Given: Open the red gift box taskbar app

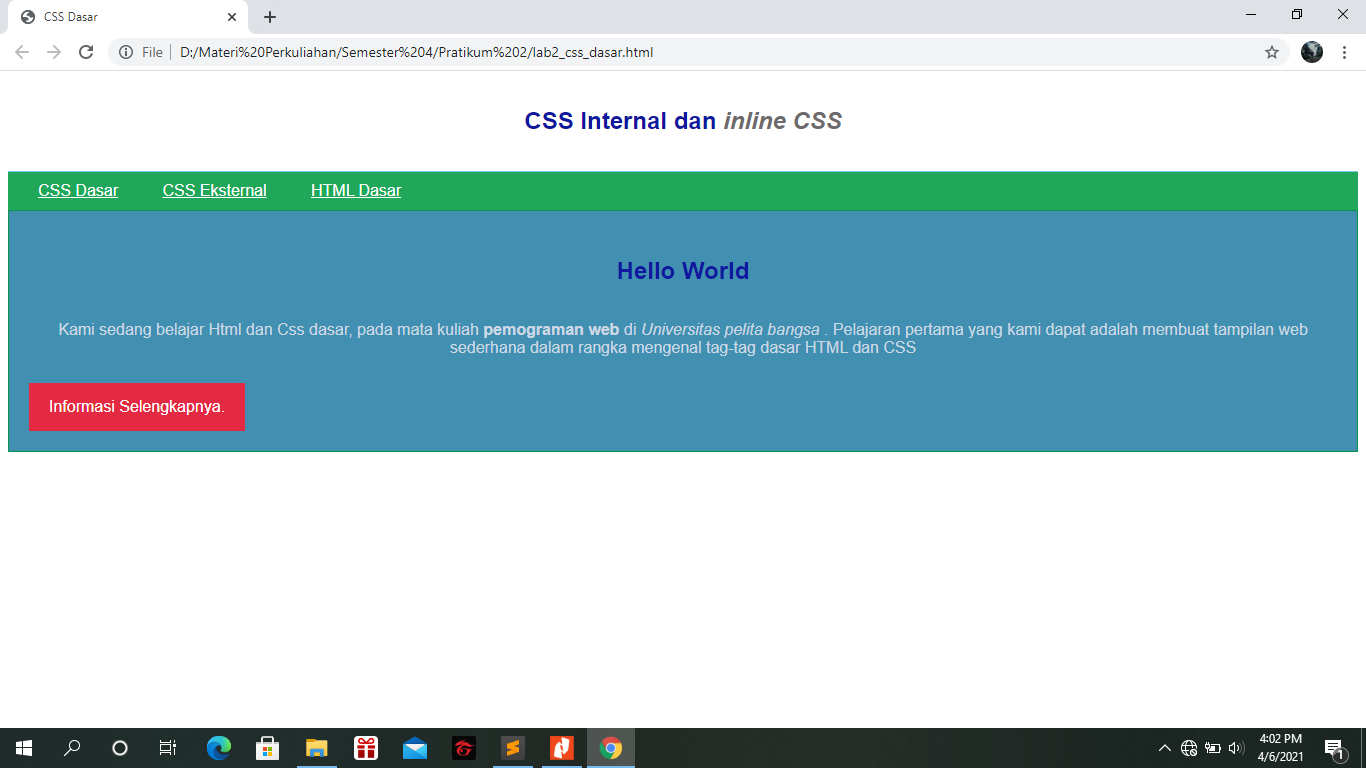Looking at the screenshot, I should tap(366, 748).
